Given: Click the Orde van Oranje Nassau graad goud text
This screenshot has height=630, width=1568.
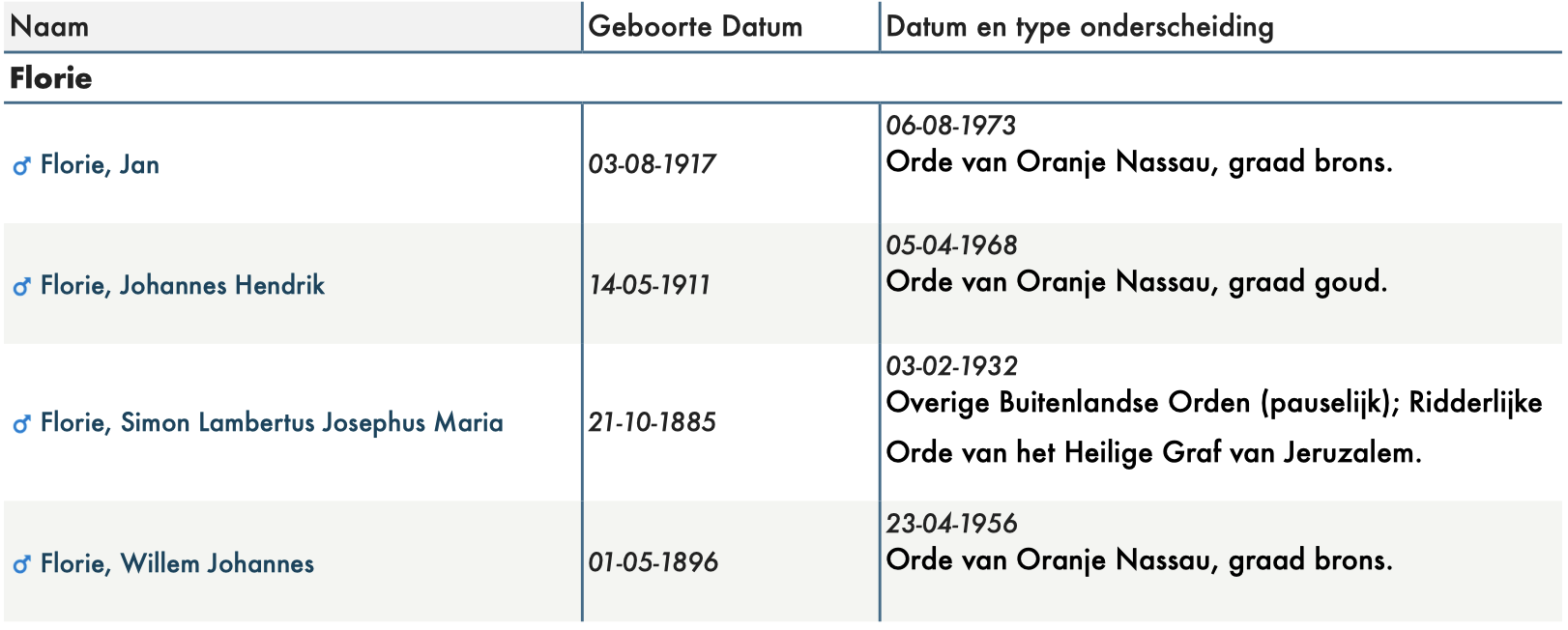Looking at the screenshot, I should coord(1137,282).
